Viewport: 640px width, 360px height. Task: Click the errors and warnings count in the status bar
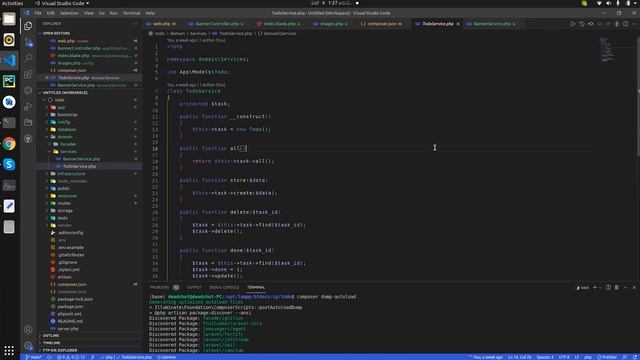[x=71, y=357]
